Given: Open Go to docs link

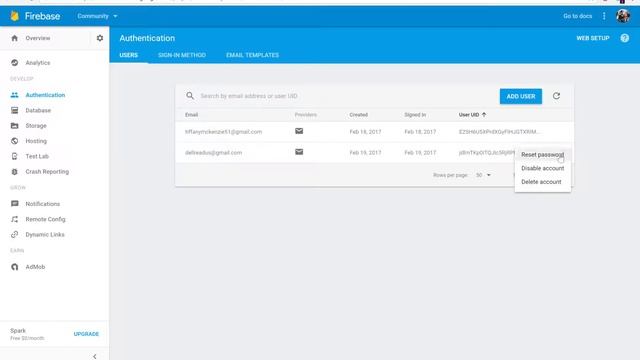Looking at the screenshot, I should pos(577,16).
